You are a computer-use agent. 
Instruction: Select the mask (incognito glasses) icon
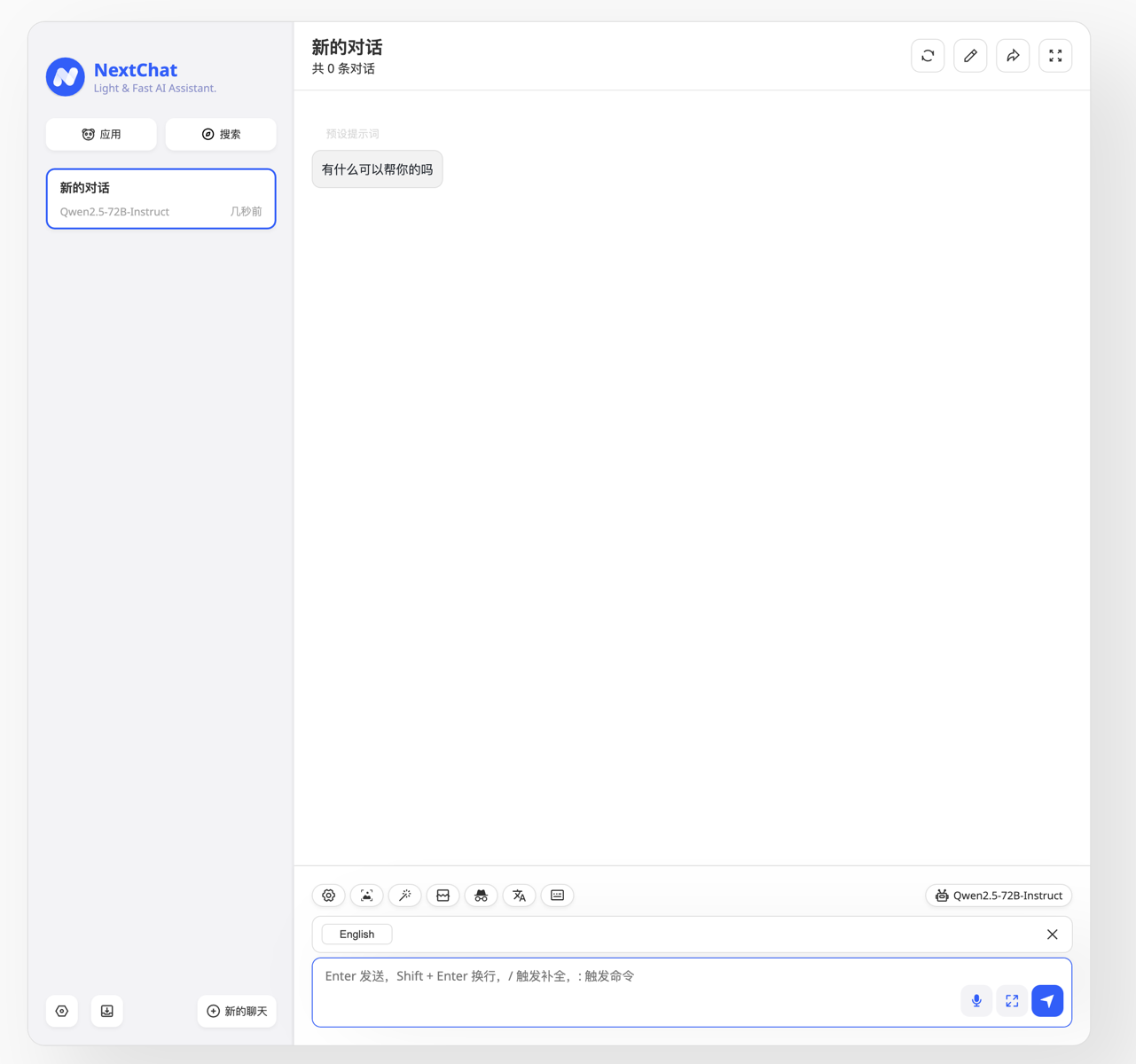coord(482,896)
